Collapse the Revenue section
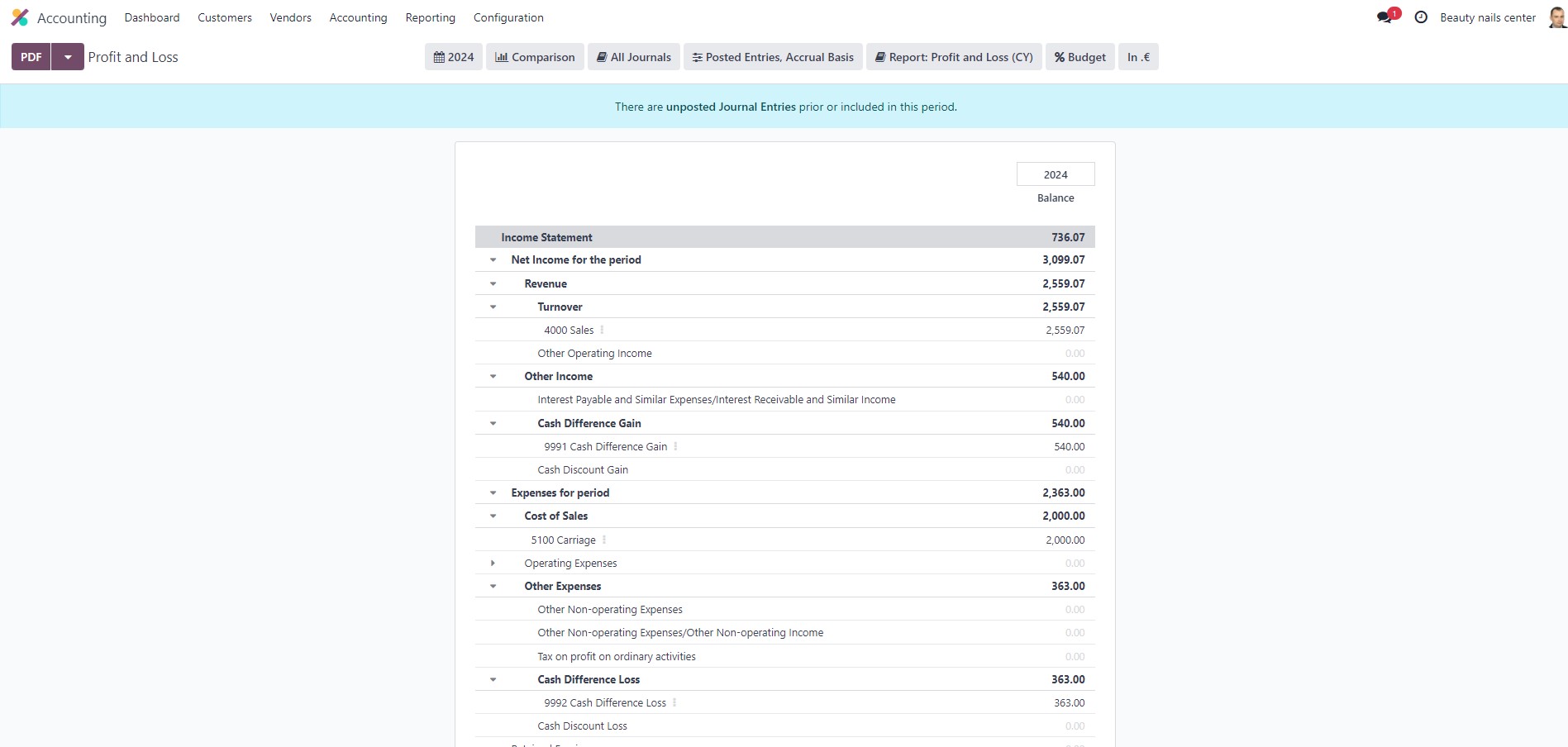 click(x=493, y=283)
